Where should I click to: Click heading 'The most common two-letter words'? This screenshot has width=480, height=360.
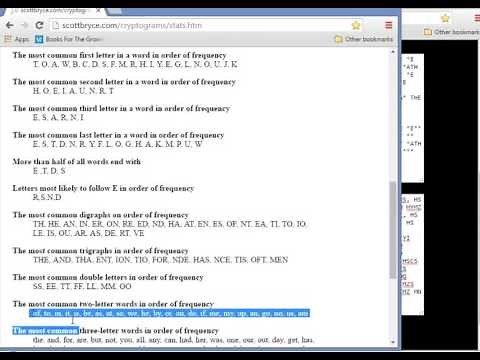coord(113,304)
